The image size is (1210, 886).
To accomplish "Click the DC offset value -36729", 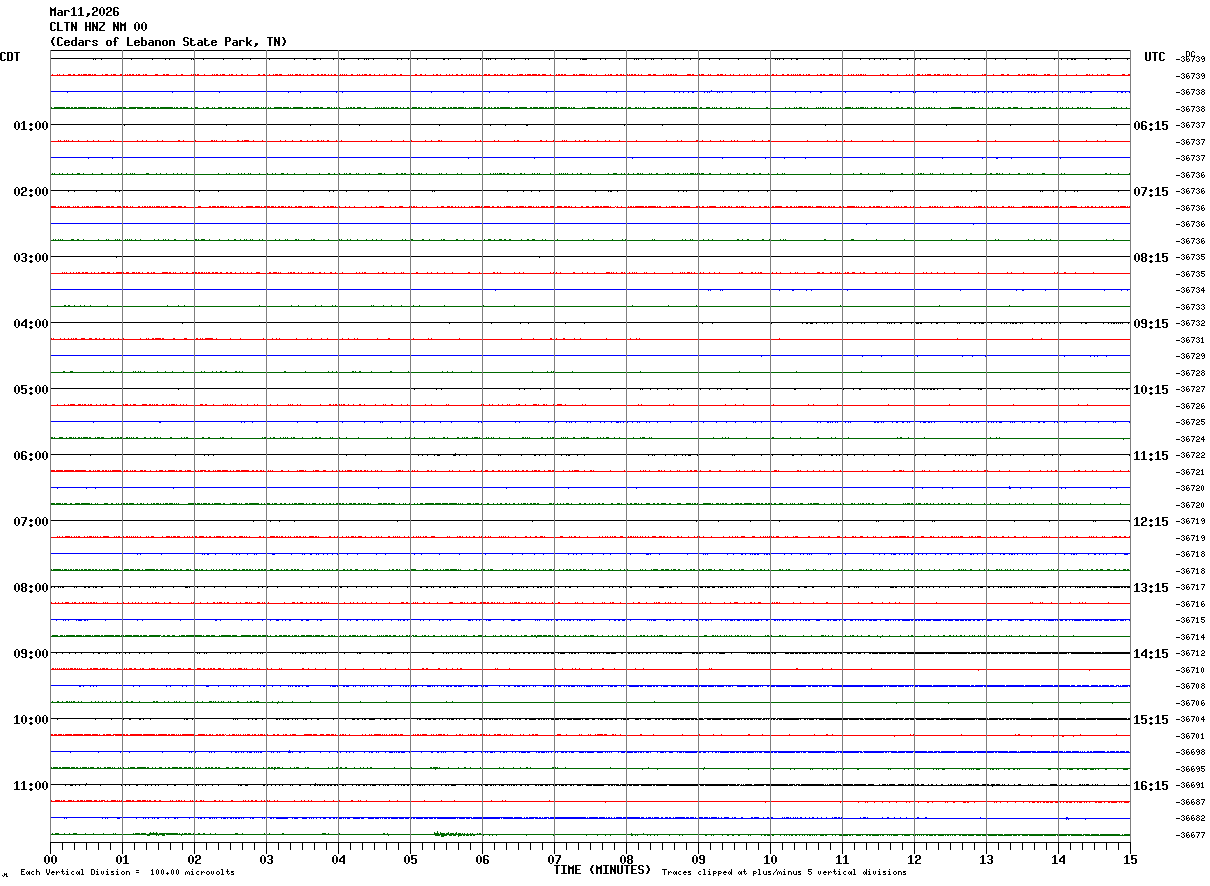I will tap(1191, 357).
